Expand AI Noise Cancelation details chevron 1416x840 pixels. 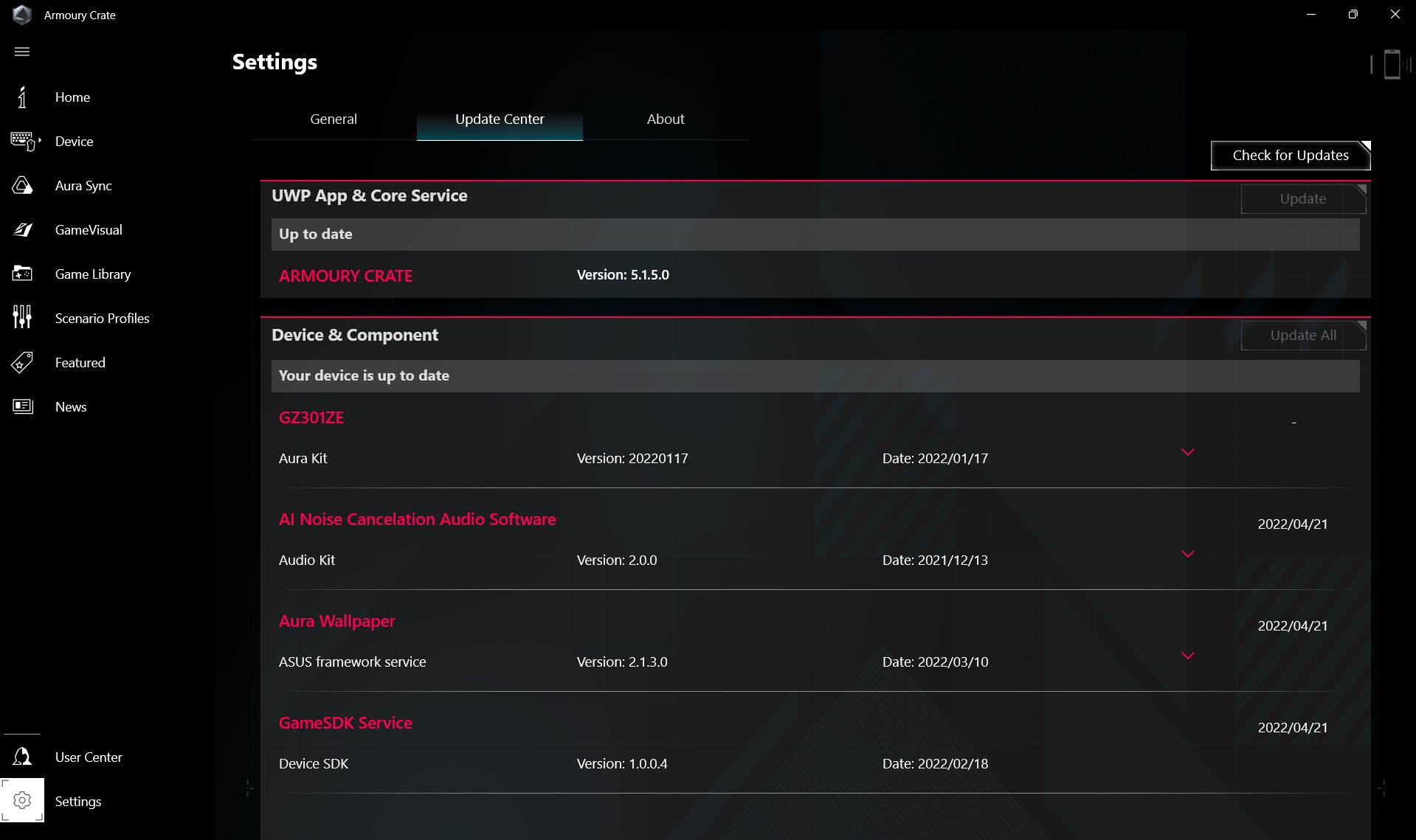pyautogui.click(x=1187, y=554)
